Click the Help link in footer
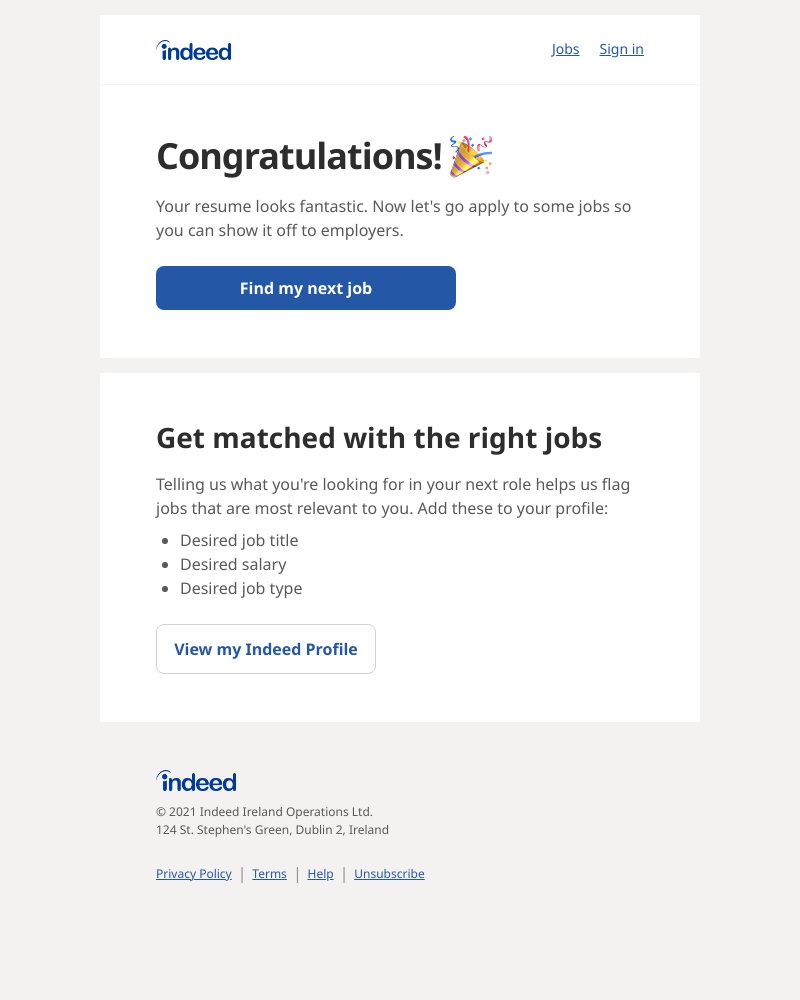 [x=320, y=873]
